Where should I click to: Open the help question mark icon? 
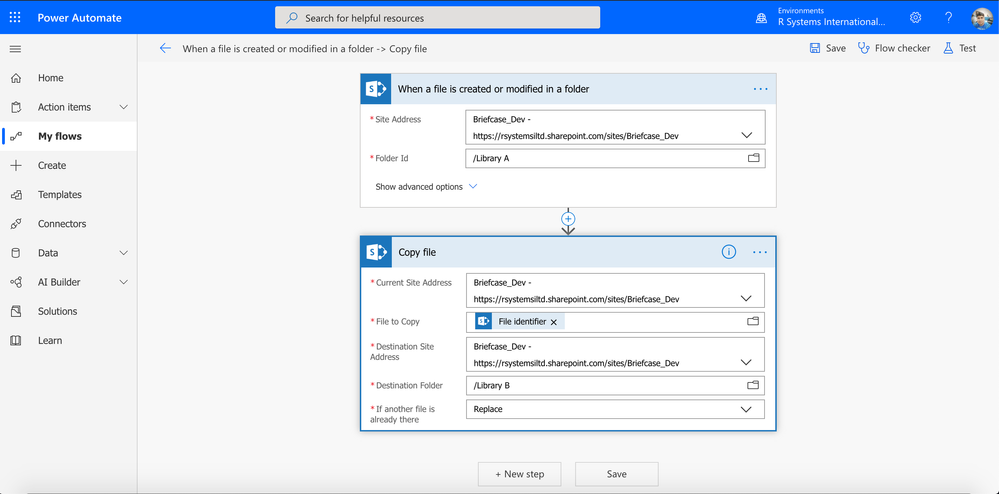949,17
